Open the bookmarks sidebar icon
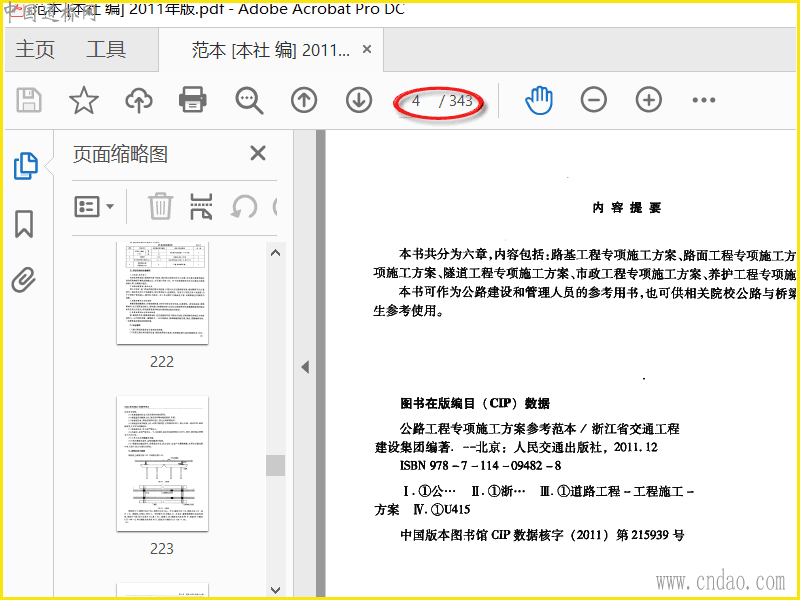800x600 pixels. (x=24, y=223)
